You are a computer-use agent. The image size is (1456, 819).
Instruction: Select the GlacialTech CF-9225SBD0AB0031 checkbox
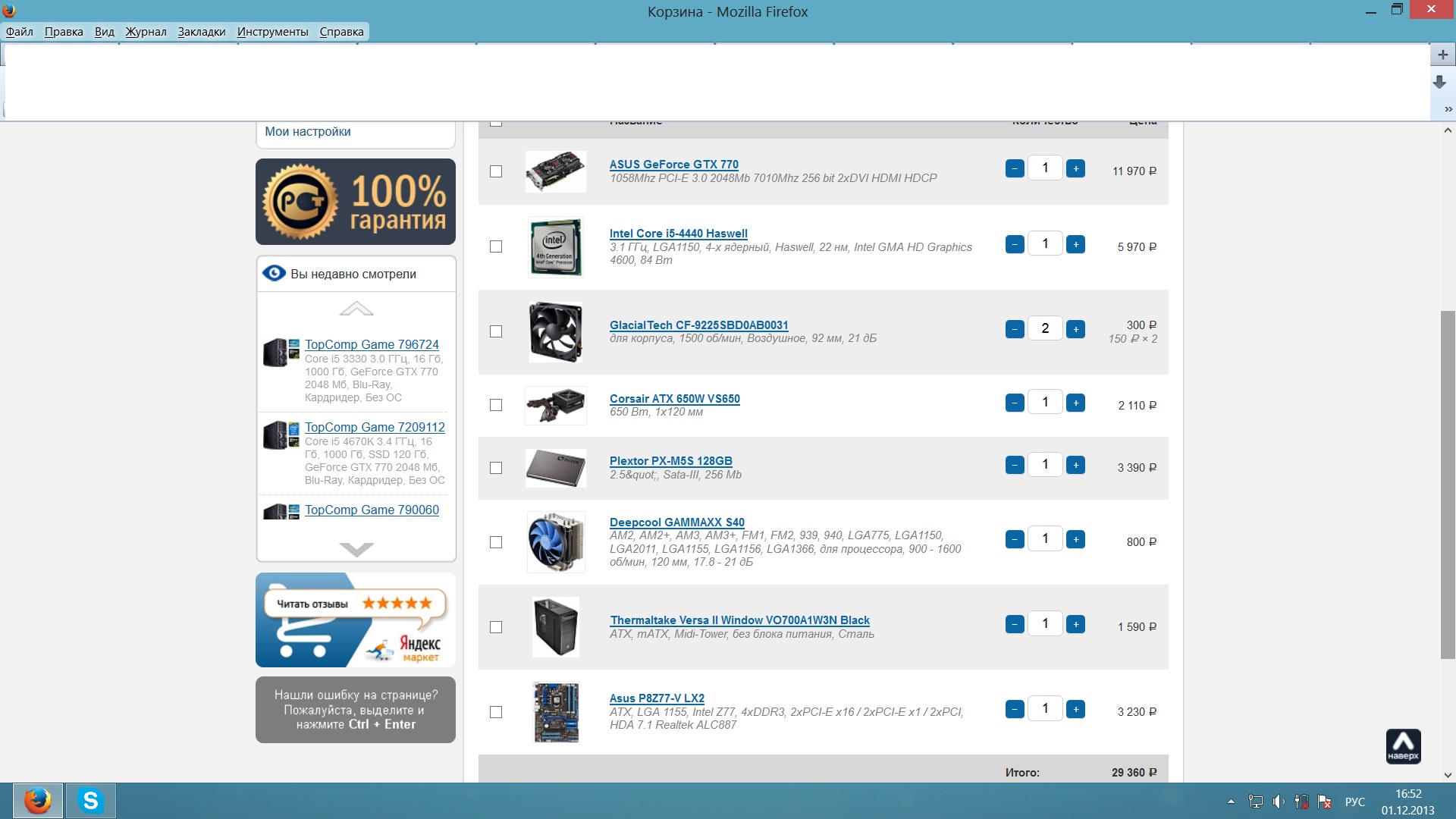pyautogui.click(x=496, y=331)
